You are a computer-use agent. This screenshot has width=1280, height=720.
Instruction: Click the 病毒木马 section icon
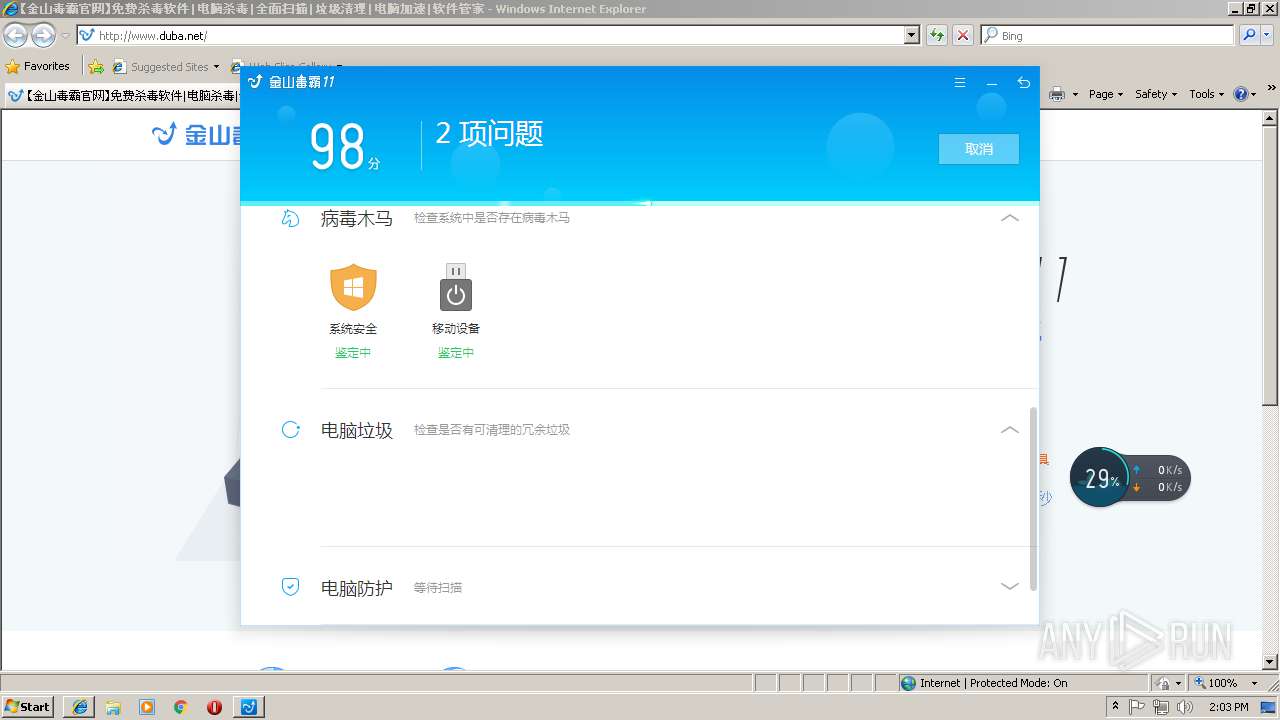point(290,218)
